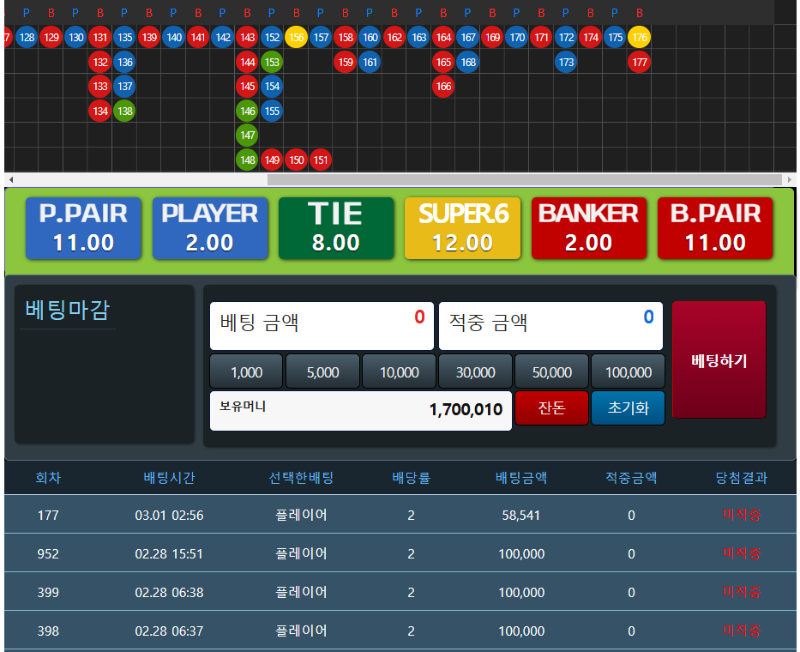Click yellow roadmap marker 156
Image resolution: width=800 pixels, height=652 pixels.
[x=296, y=37]
